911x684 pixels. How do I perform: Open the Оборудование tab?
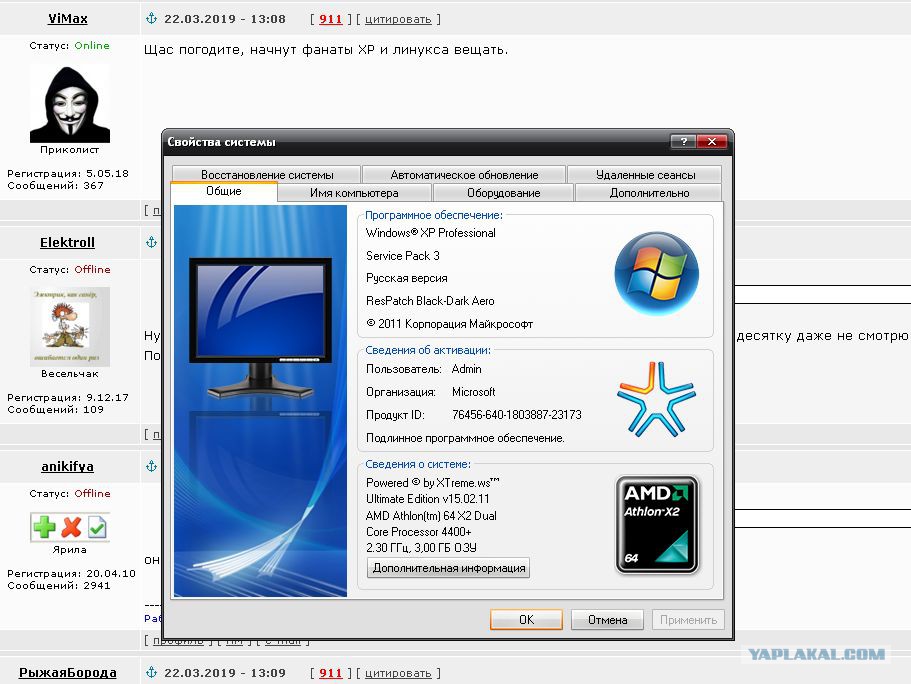click(x=504, y=192)
